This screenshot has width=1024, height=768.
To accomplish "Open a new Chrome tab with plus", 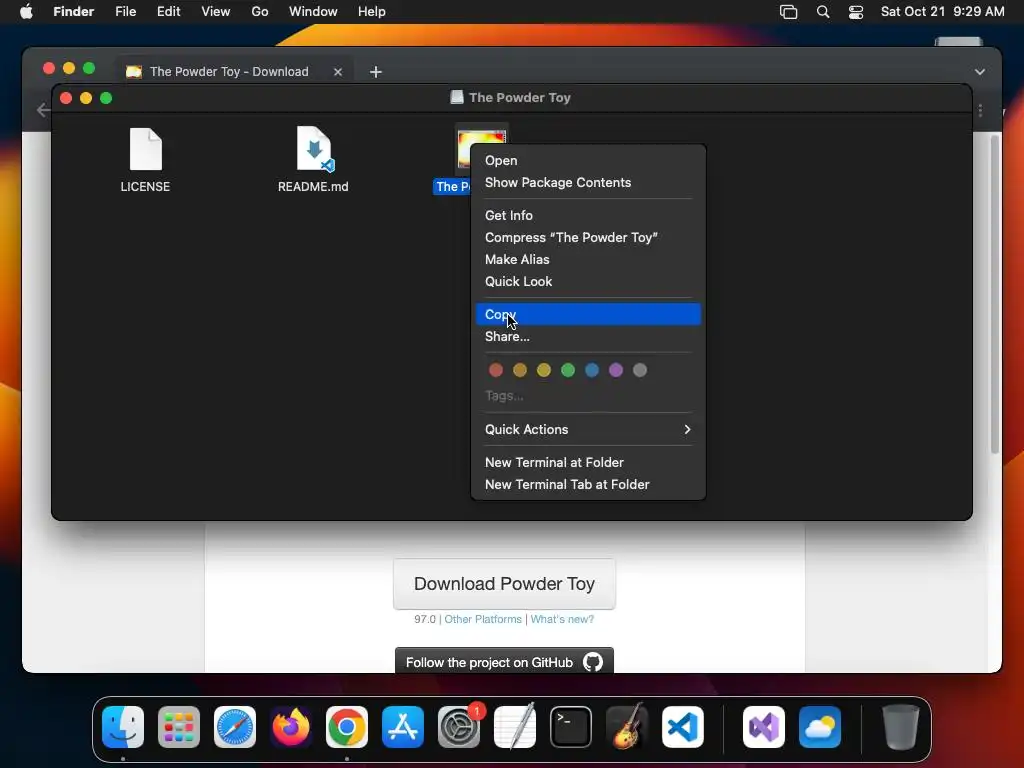I will coord(376,72).
